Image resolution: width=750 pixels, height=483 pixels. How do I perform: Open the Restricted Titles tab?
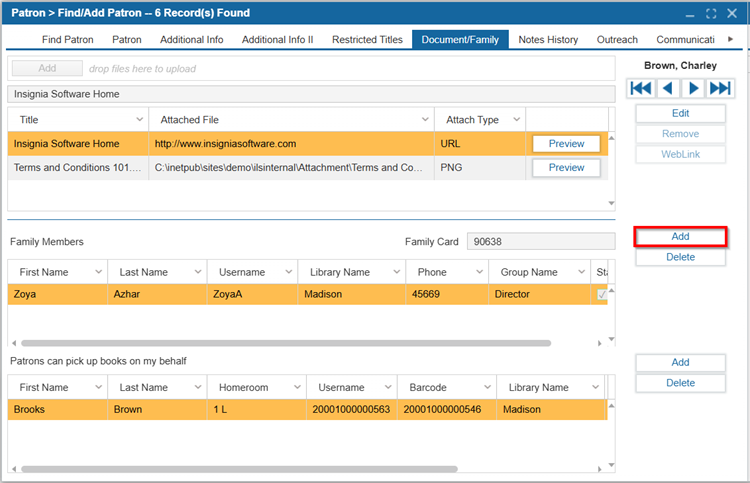pos(367,40)
